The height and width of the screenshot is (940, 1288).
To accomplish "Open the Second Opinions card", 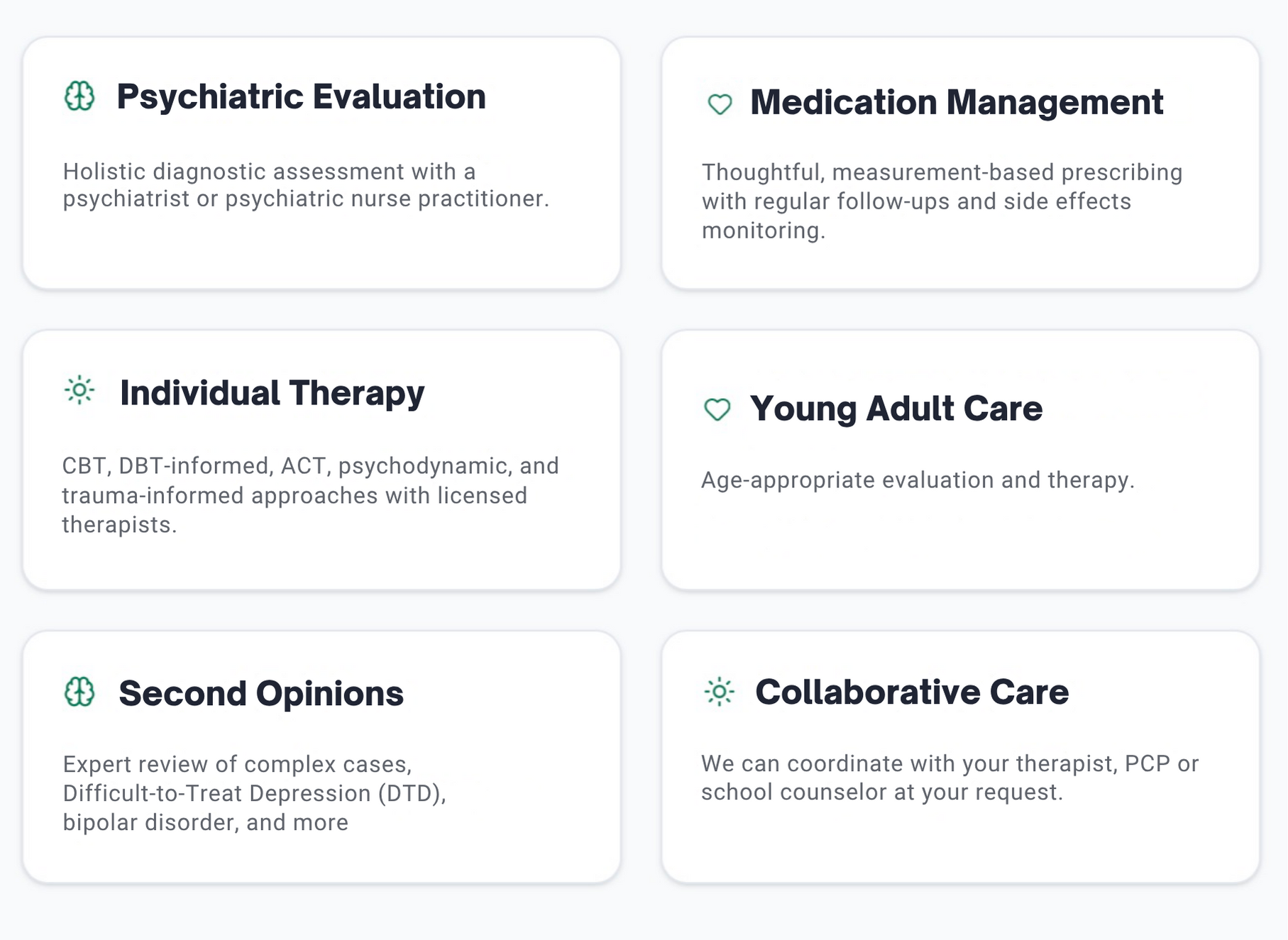I will 261,693.
